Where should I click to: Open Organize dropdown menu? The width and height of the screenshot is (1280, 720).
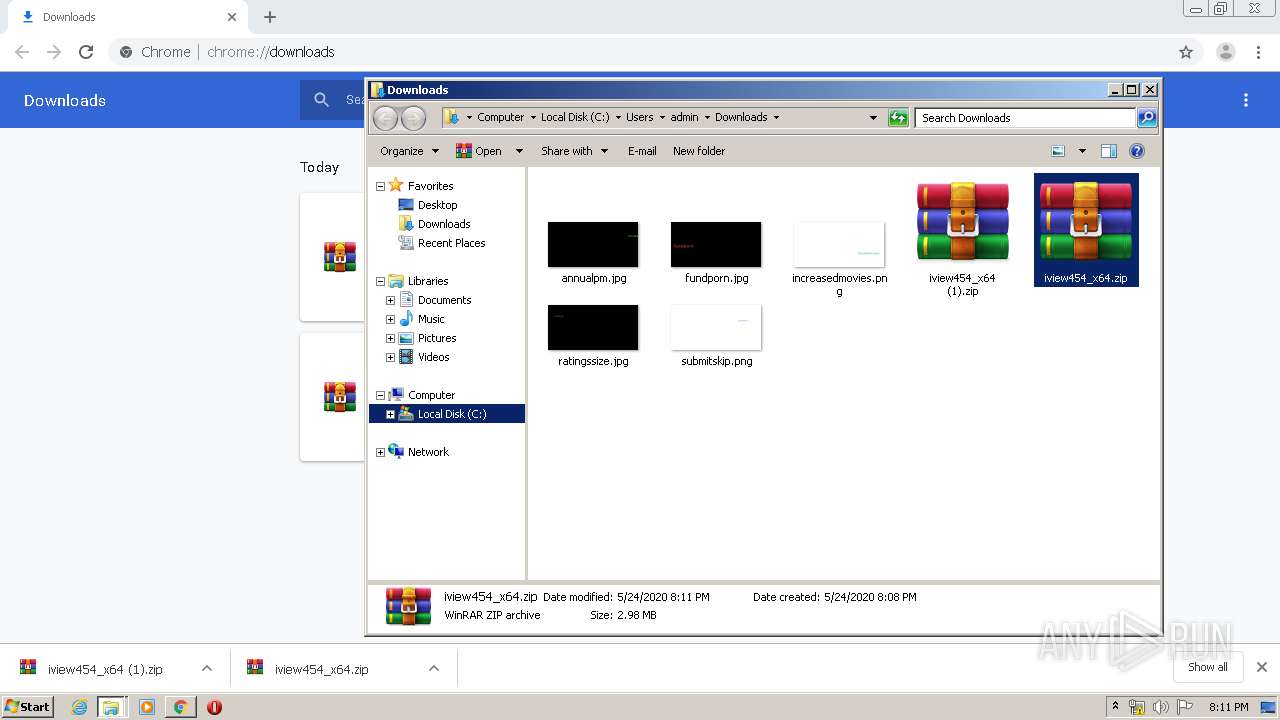[x=409, y=151]
